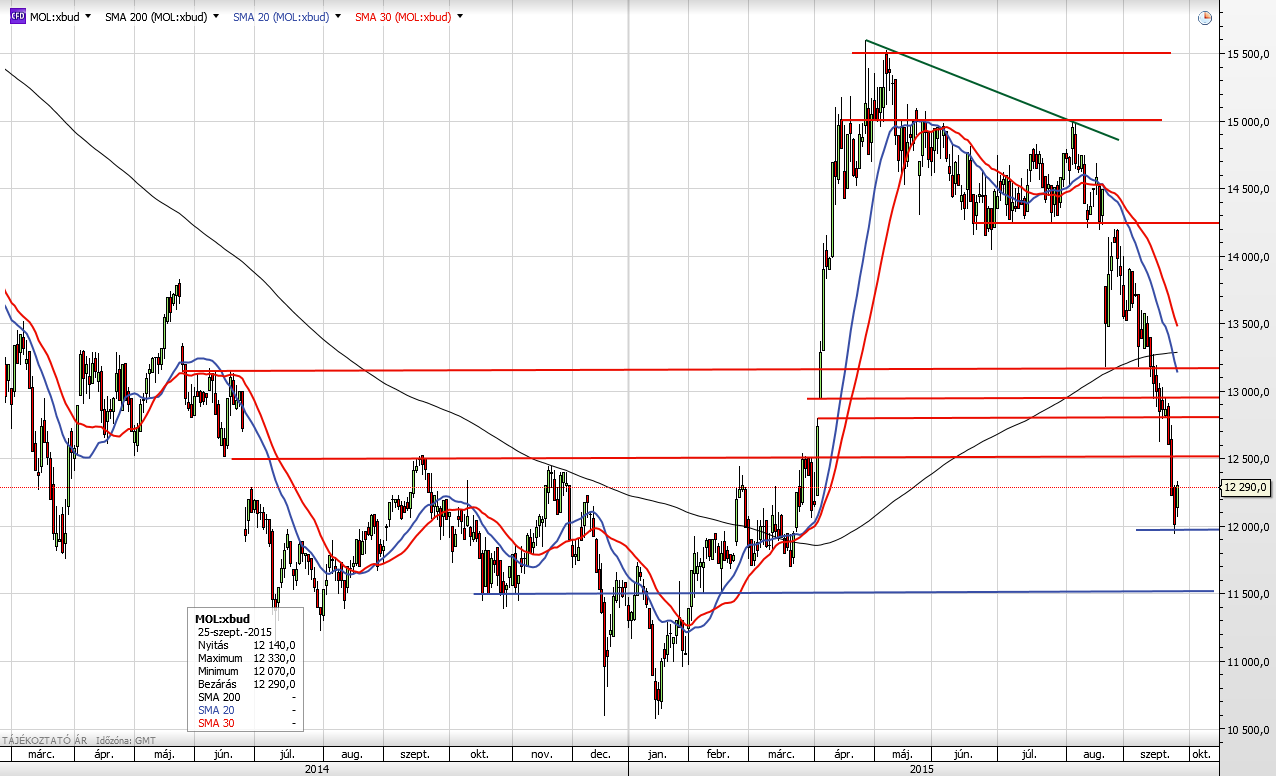1276x776 pixels.
Task: Click the Nyitás 12 140,0 row
Action: [246, 645]
